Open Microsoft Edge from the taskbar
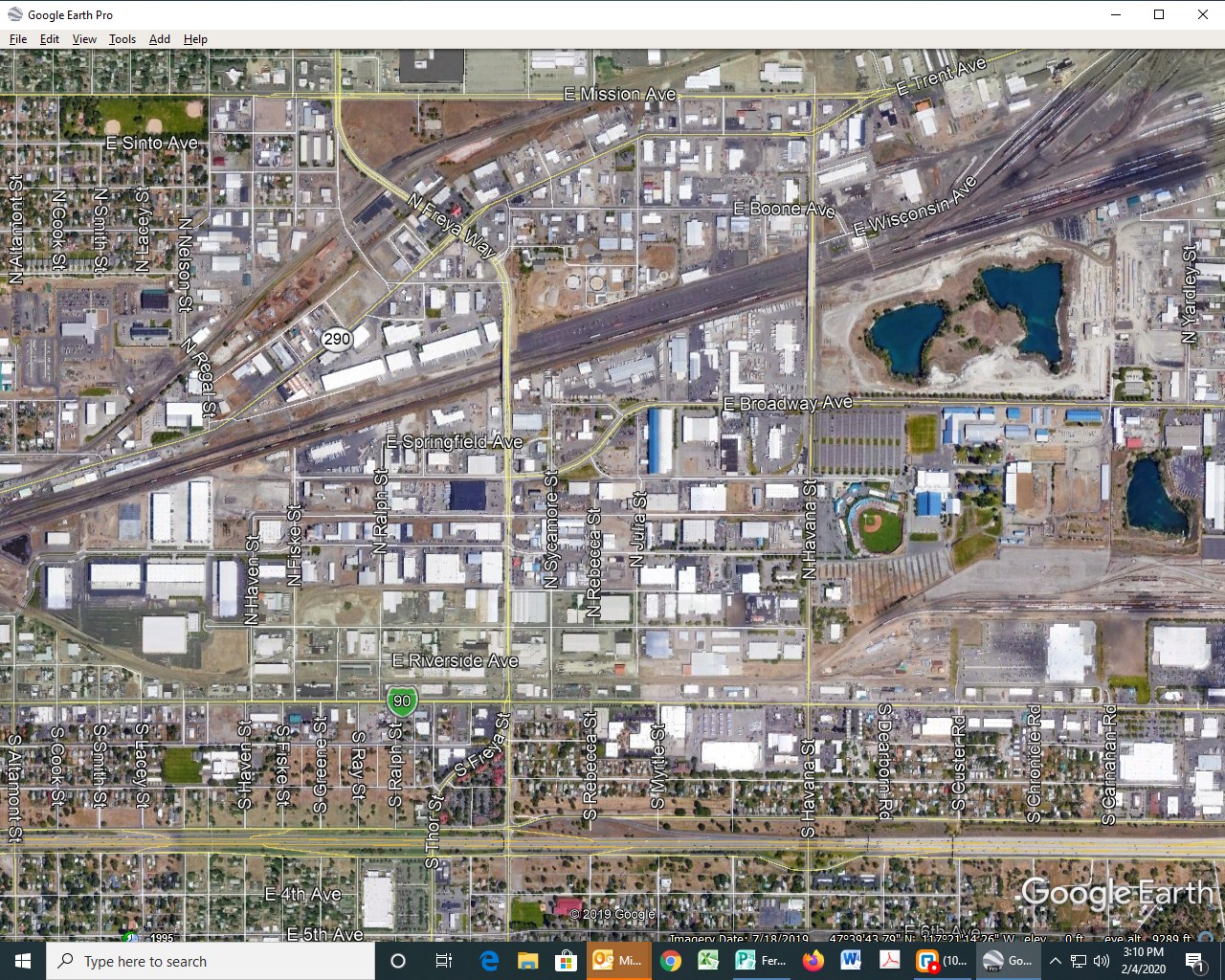The width and height of the screenshot is (1225, 980). point(489,961)
